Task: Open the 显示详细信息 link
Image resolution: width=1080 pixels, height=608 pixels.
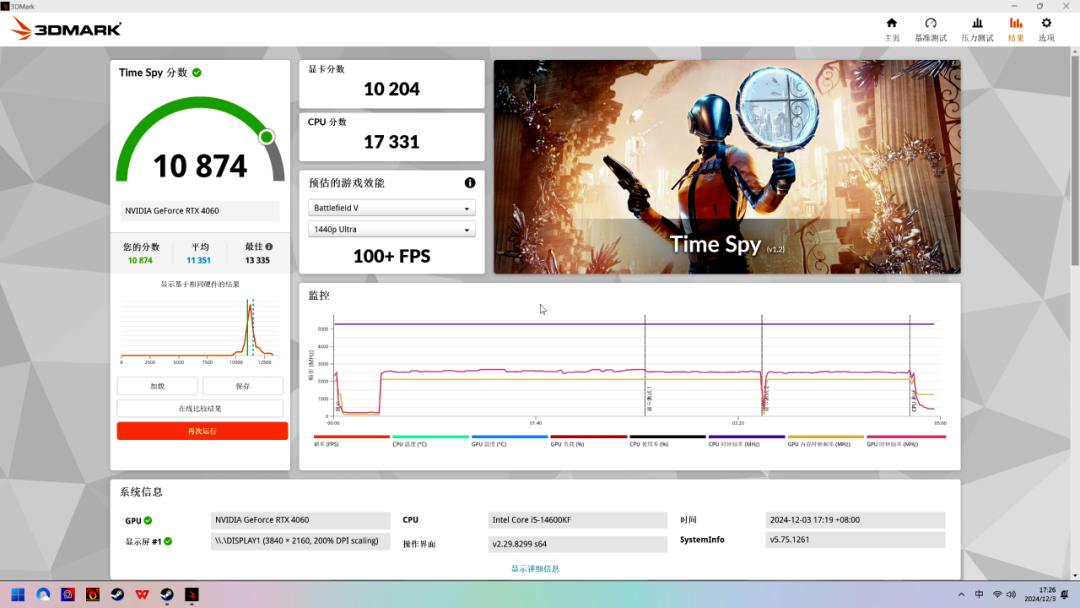Action: click(x=535, y=569)
